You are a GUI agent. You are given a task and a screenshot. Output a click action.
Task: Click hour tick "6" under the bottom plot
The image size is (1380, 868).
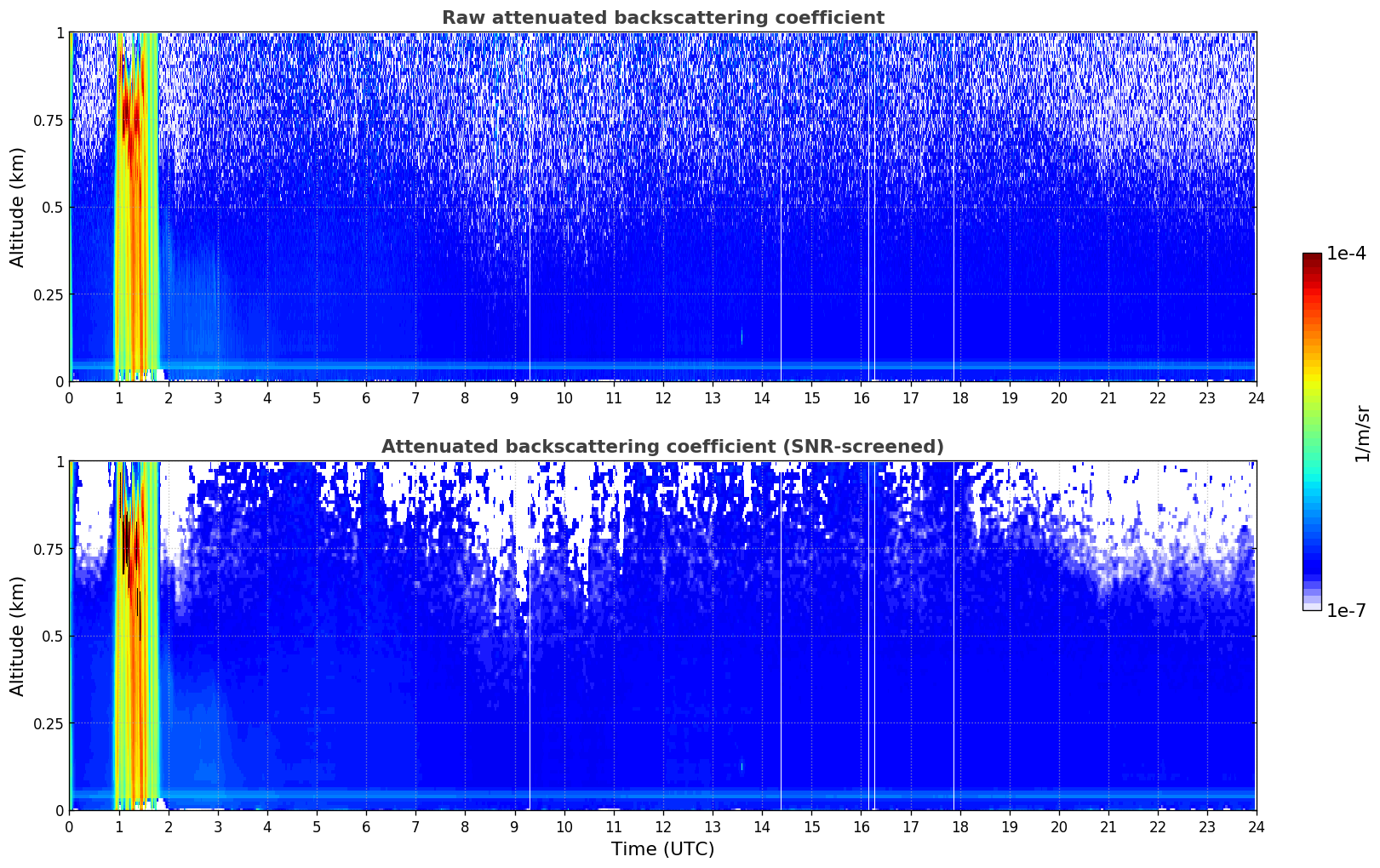[366, 827]
